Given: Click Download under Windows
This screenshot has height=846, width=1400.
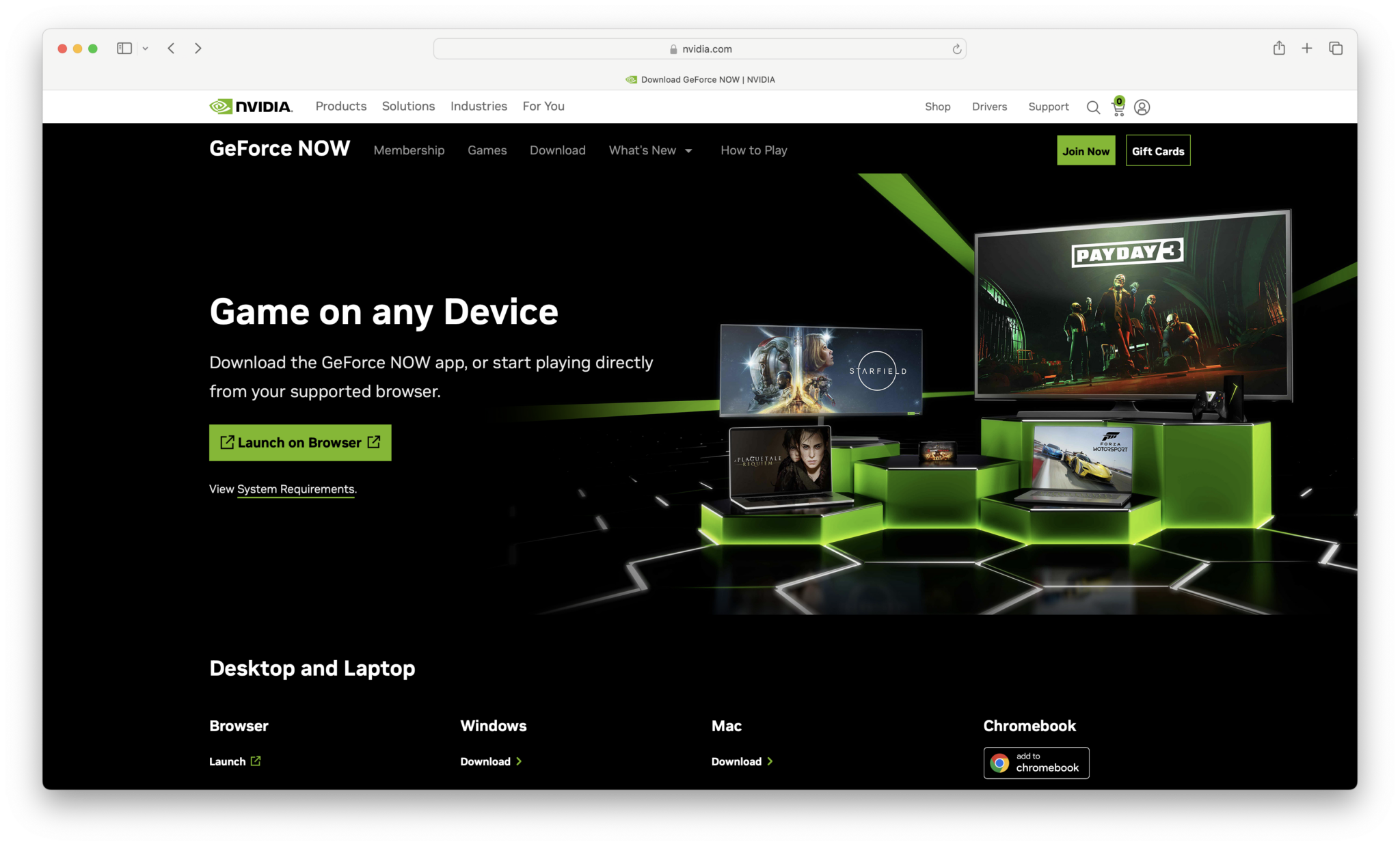Looking at the screenshot, I should (485, 761).
